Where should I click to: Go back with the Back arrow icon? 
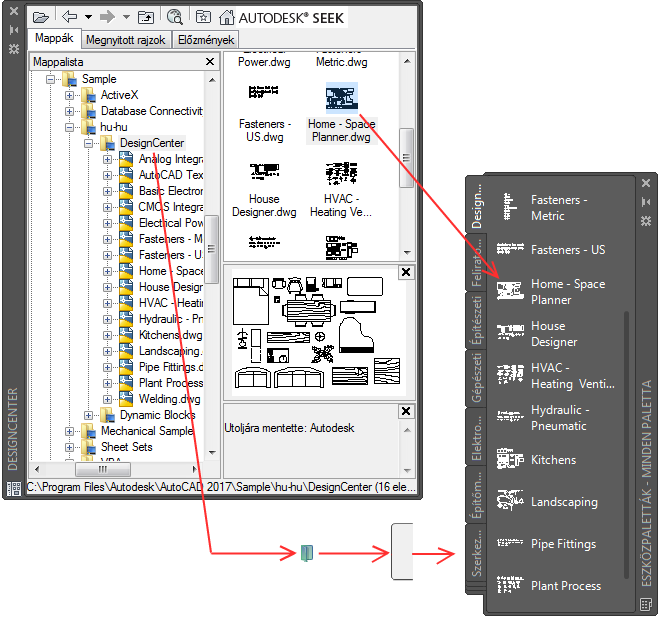69,17
